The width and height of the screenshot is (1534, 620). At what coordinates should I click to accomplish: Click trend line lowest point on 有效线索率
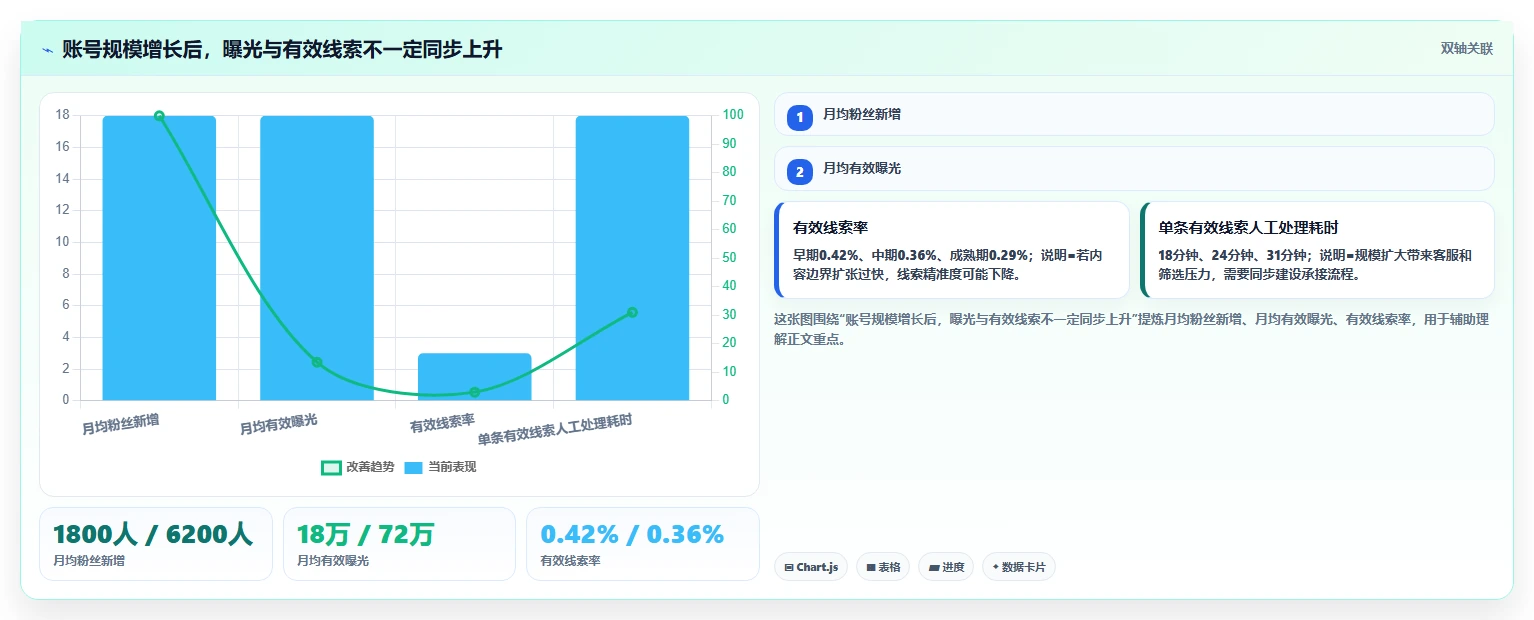[474, 392]
